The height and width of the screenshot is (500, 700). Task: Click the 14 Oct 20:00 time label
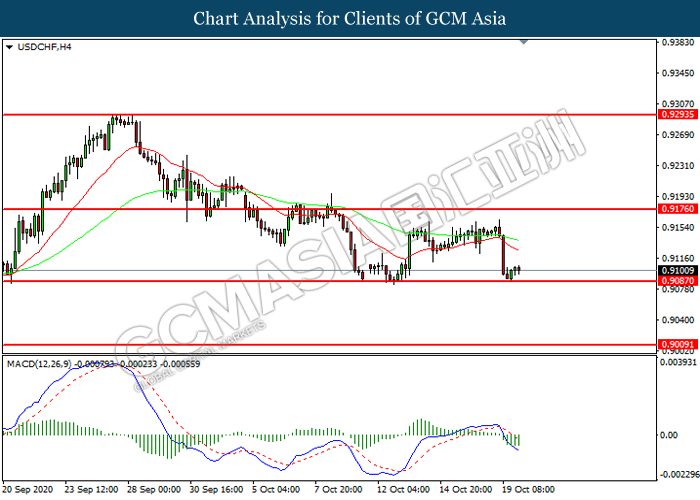coord(466,489)
